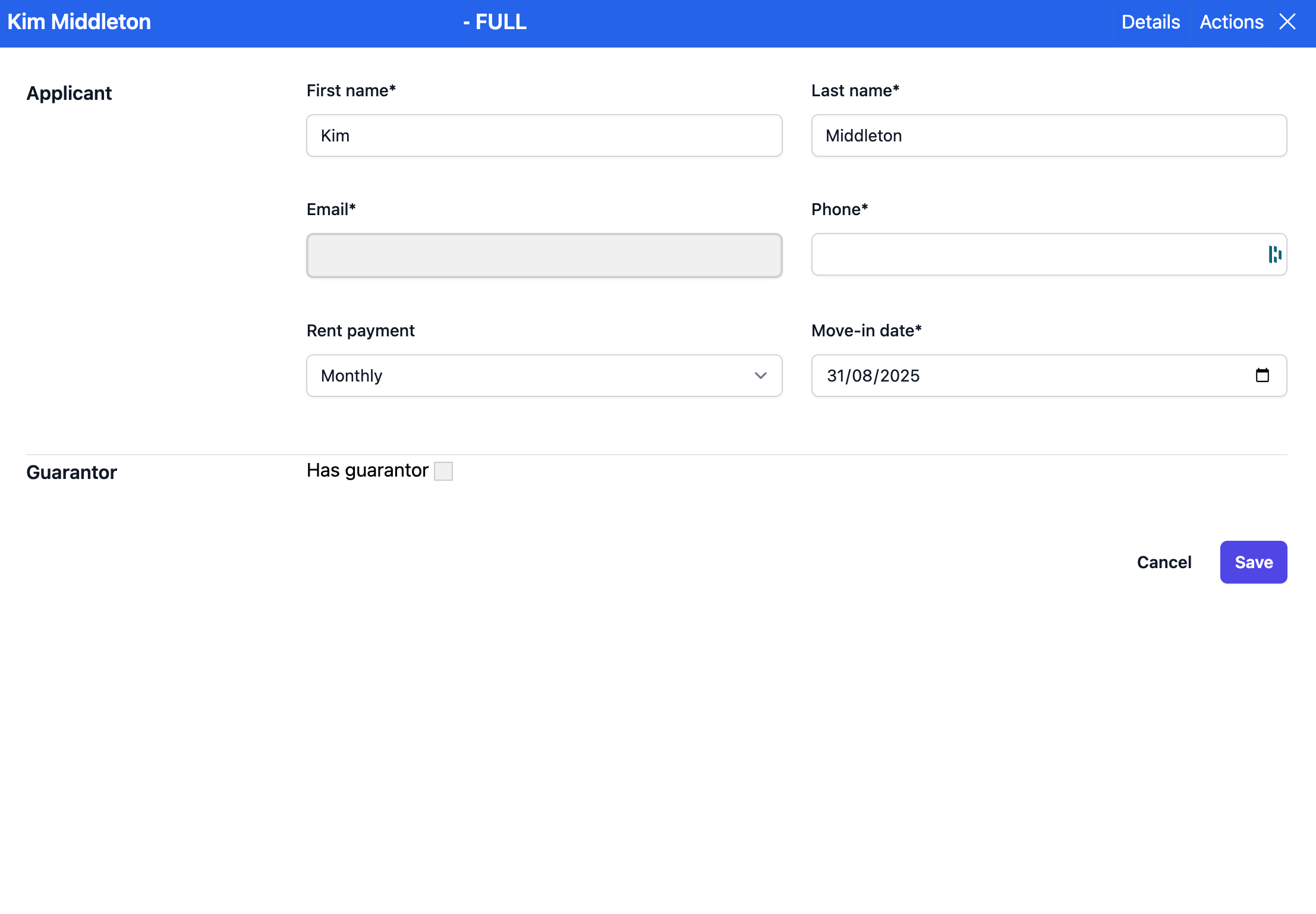This screenshot has height=914, width=1316.
Task: Focus the First name field containing Kim
Action: coord(544,135)
